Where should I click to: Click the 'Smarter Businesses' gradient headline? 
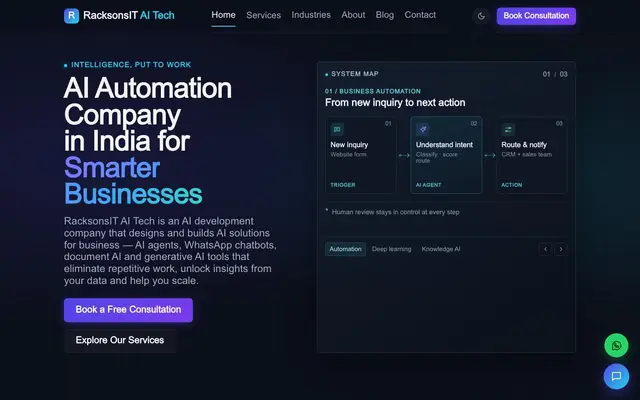coord(133,181)
